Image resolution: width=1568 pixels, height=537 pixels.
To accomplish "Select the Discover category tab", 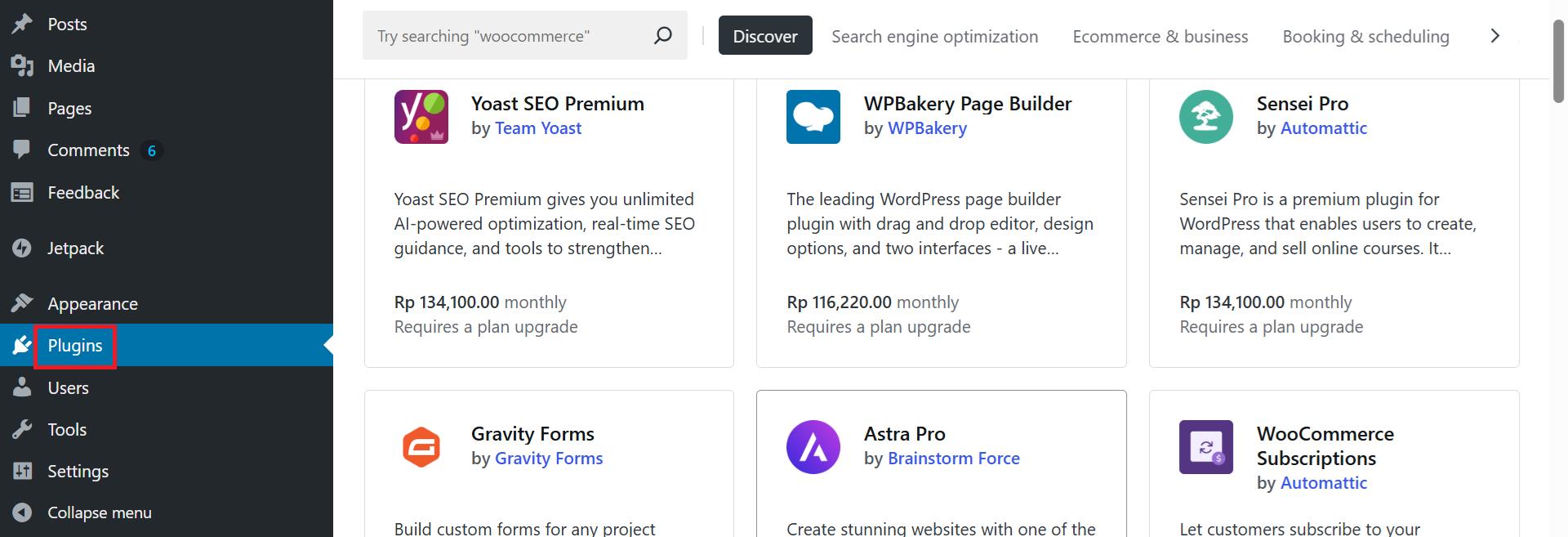I will (765, 35).
